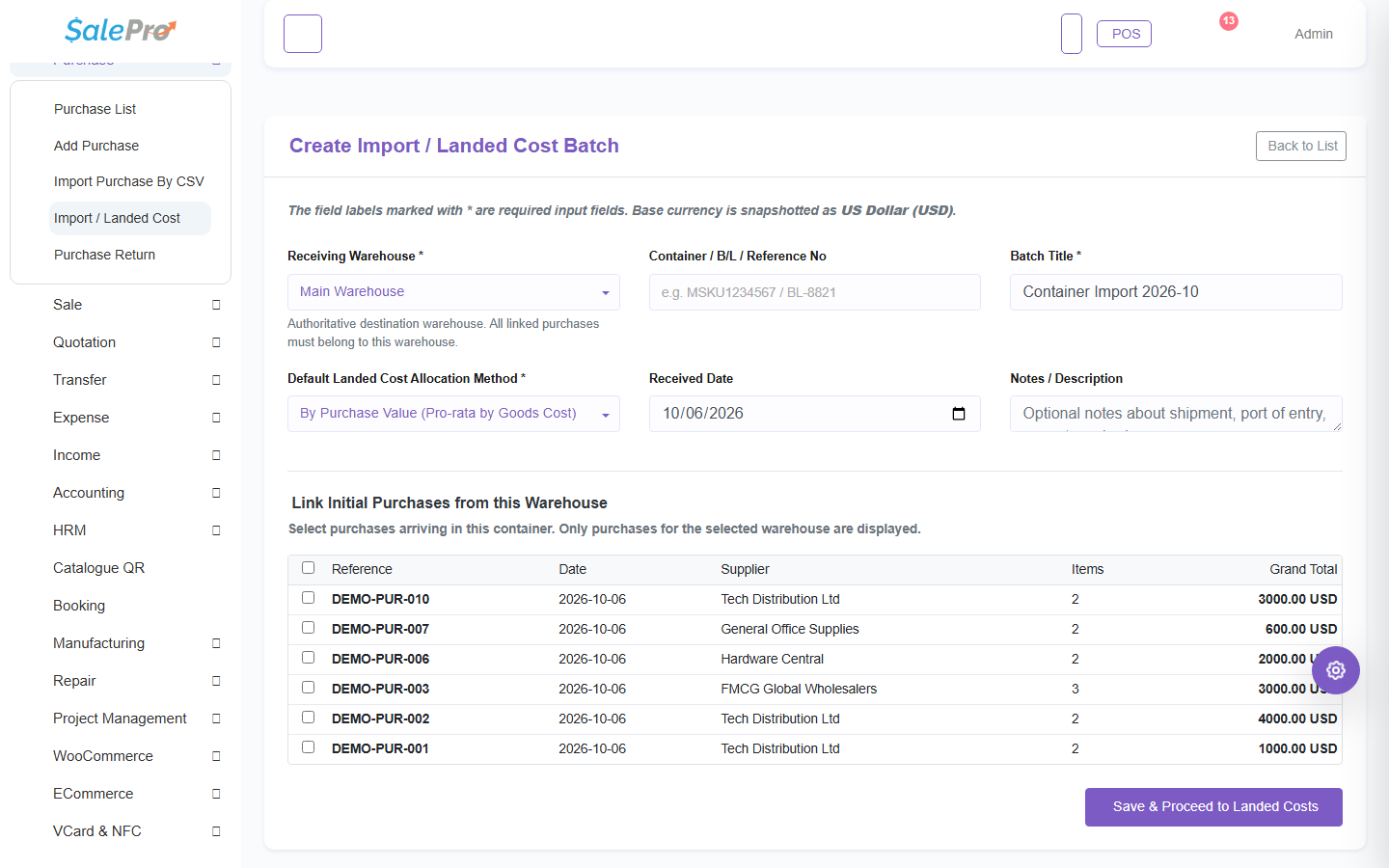Click supplier FMCG Global Wholesalers
The height and width of the screenshot is (868, 1389).
click(799, 689)
